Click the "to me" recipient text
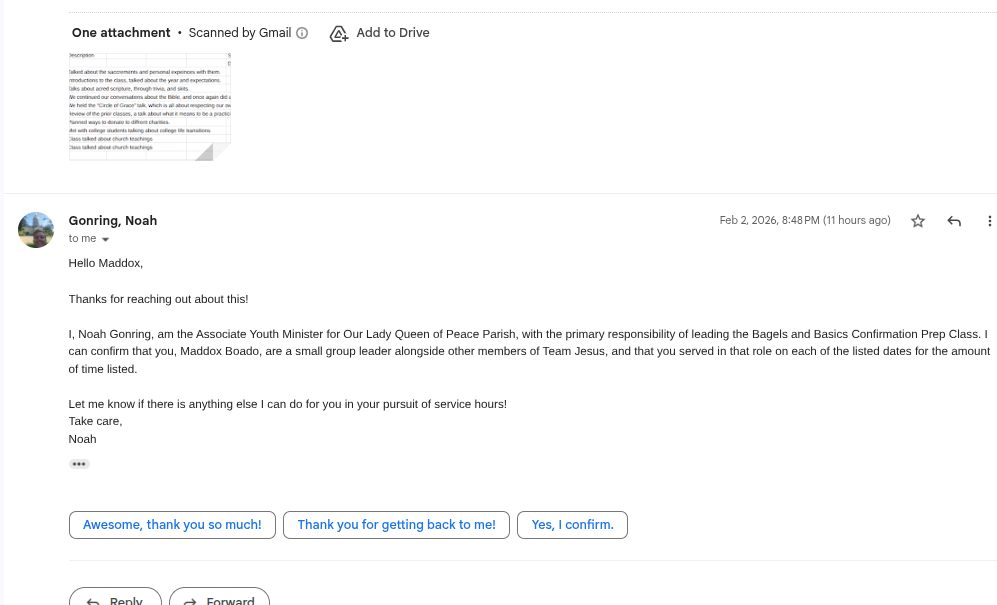Screen dimensions: 997x605 pyautogui.click(x=82, y=239)
